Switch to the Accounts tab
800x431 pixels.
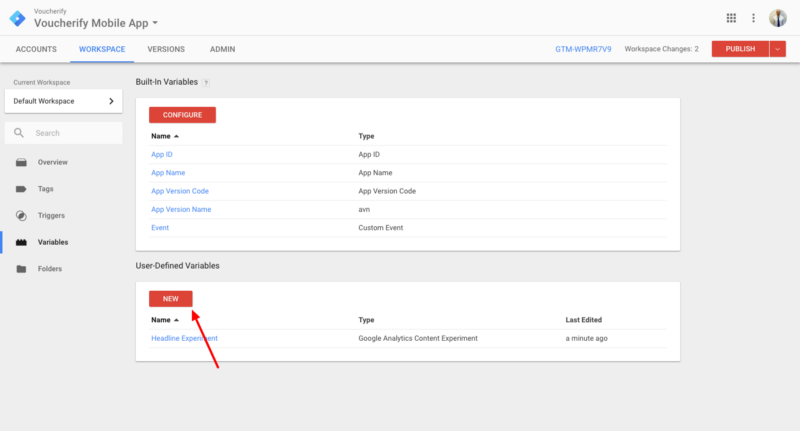[x=36, y=49]
